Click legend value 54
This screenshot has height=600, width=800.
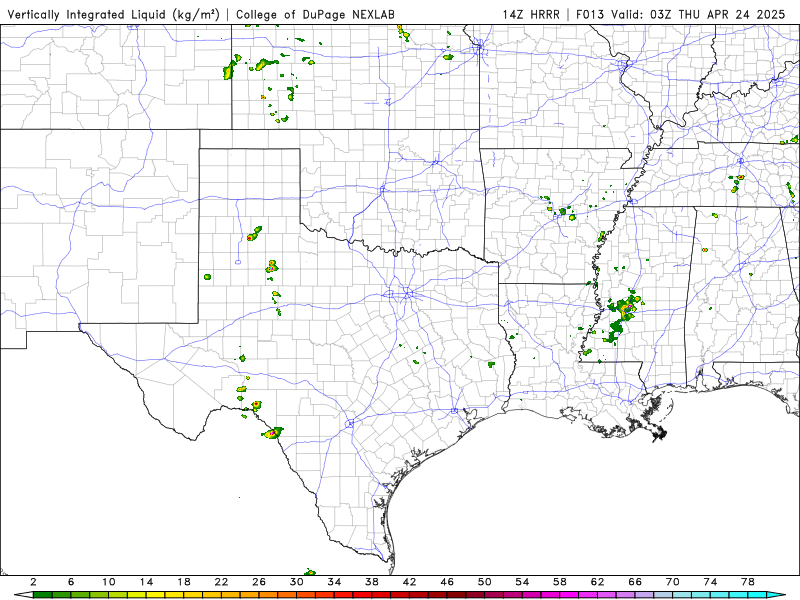(522, 582)
